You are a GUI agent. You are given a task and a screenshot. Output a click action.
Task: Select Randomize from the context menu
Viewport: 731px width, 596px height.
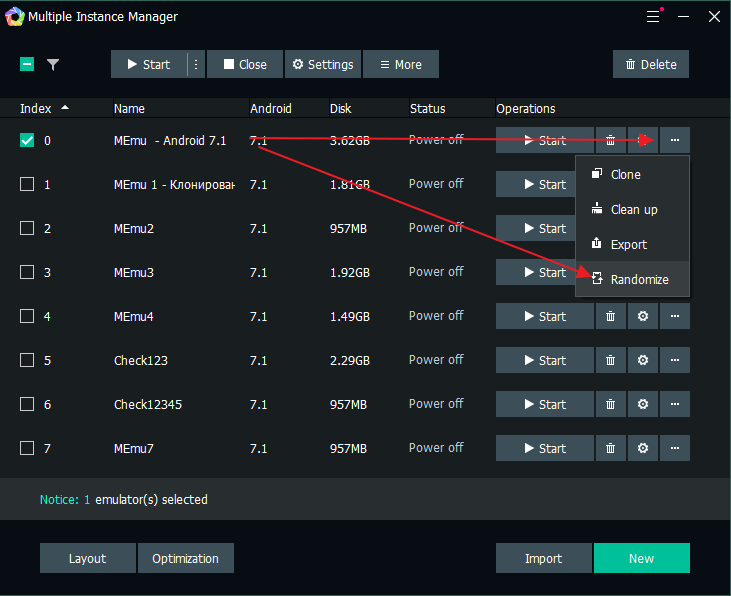click(632, 279)
